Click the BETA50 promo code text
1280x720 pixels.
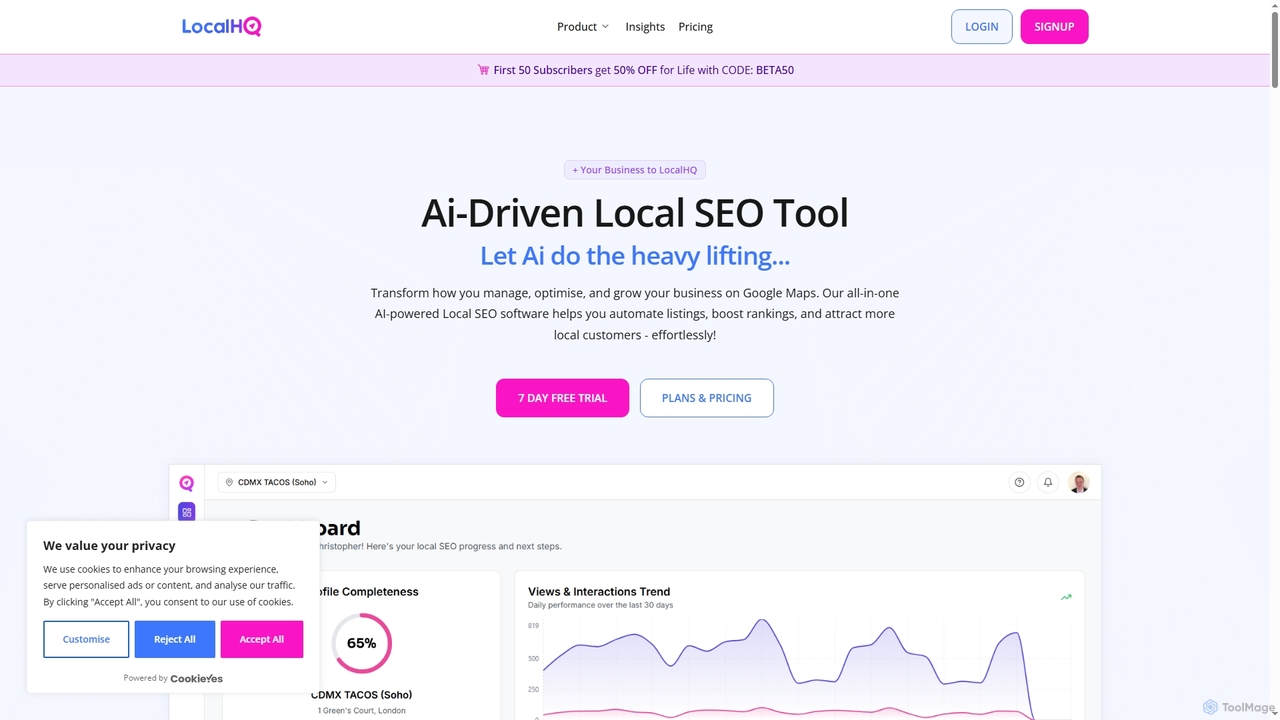[x=775, y=70]
